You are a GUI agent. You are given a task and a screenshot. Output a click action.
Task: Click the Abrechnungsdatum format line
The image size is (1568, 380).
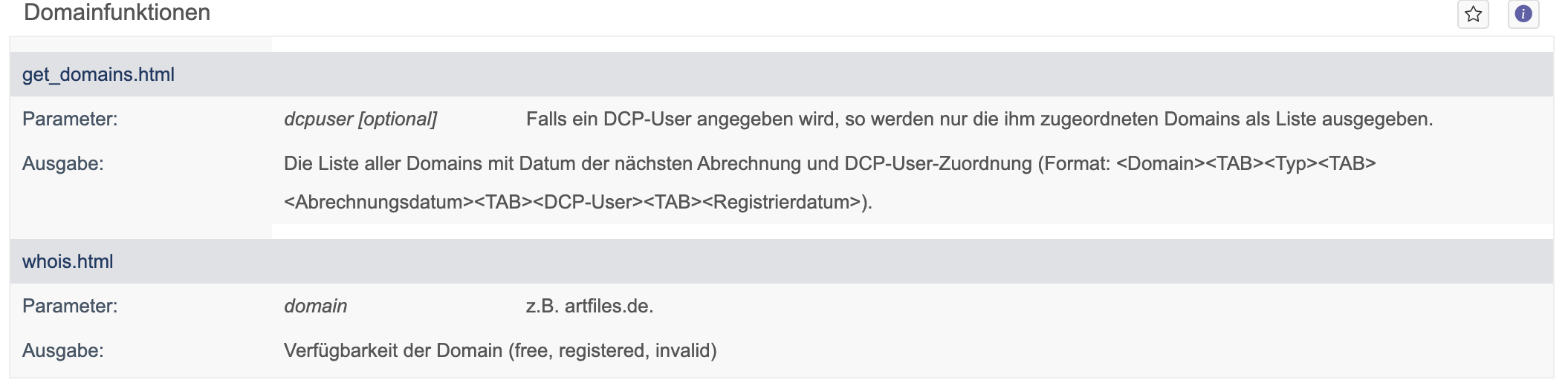578,202
